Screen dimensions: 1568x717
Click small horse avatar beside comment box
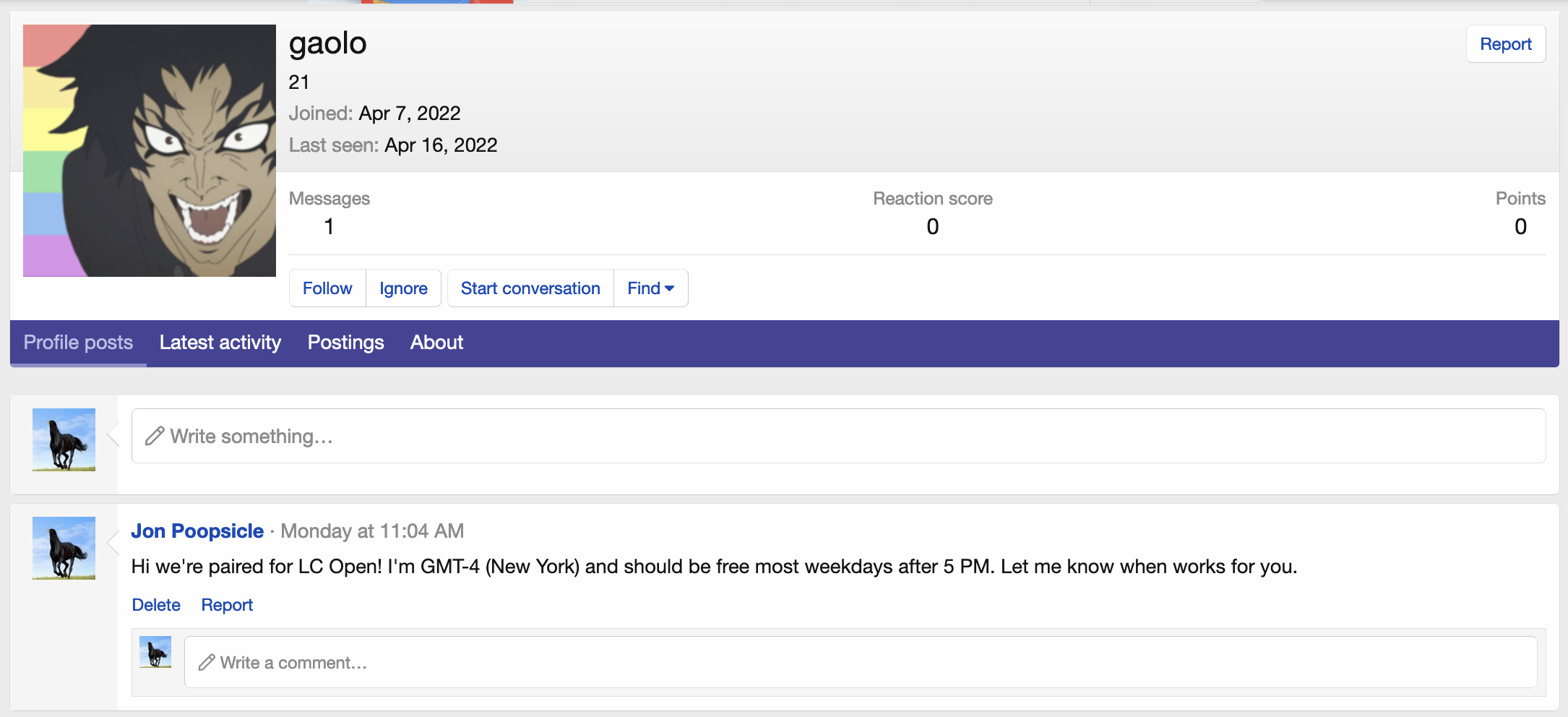155,652
